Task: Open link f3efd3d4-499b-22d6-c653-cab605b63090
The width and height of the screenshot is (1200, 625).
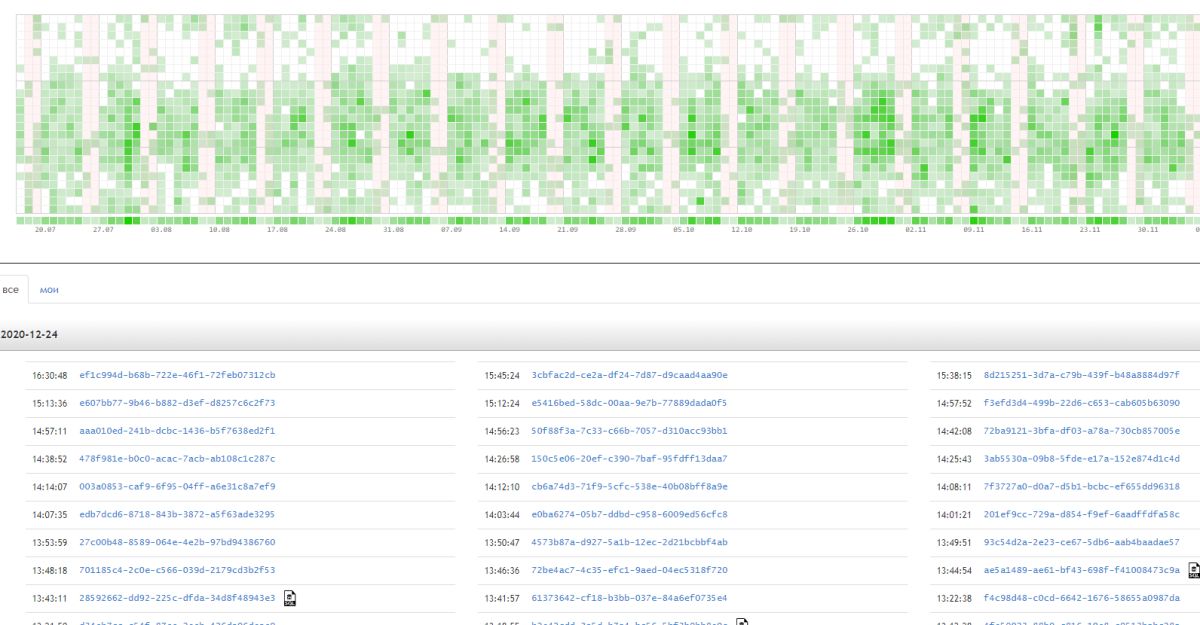Action: click(1082, 403)
